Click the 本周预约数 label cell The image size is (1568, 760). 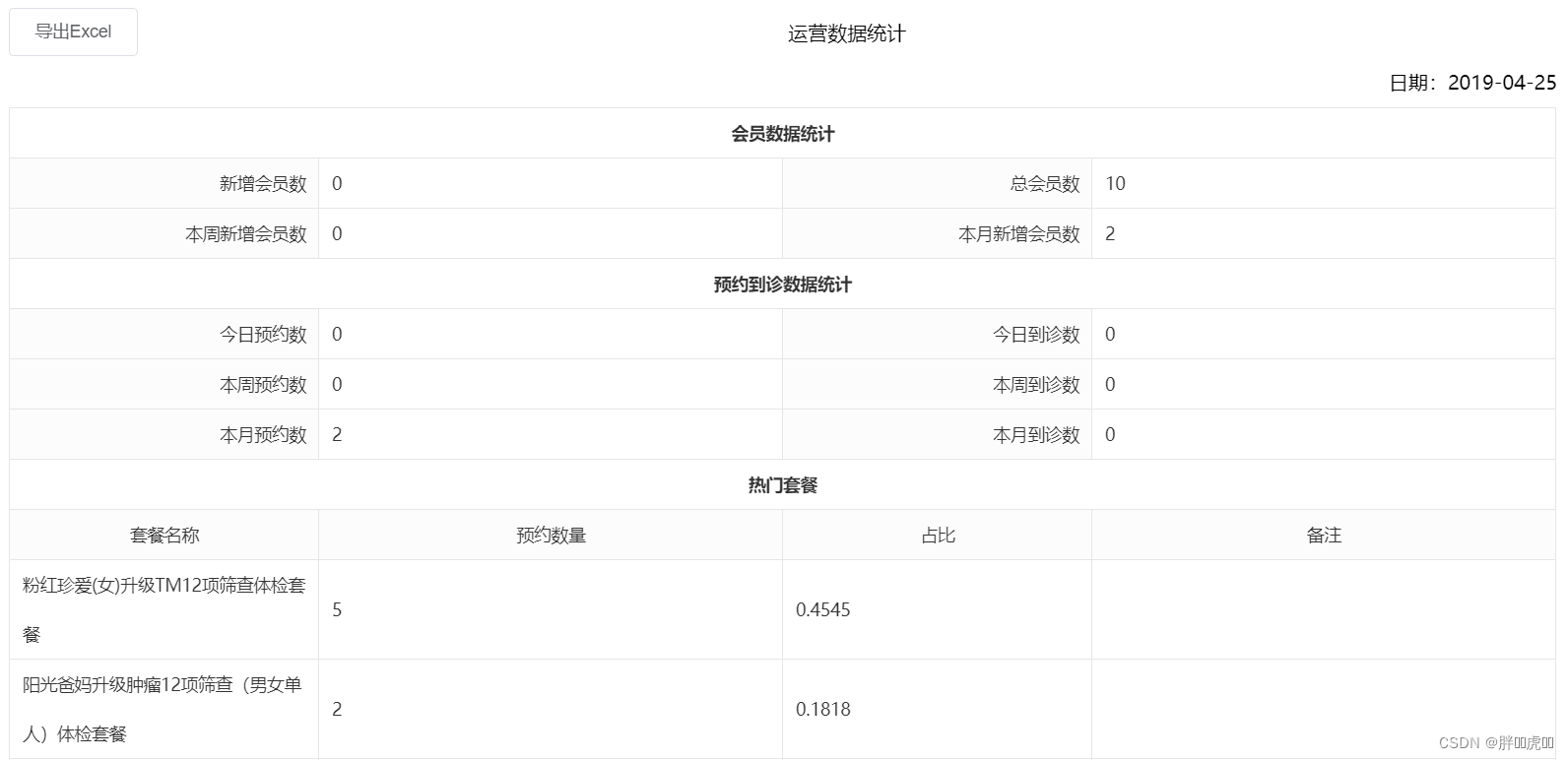point(263,385)
